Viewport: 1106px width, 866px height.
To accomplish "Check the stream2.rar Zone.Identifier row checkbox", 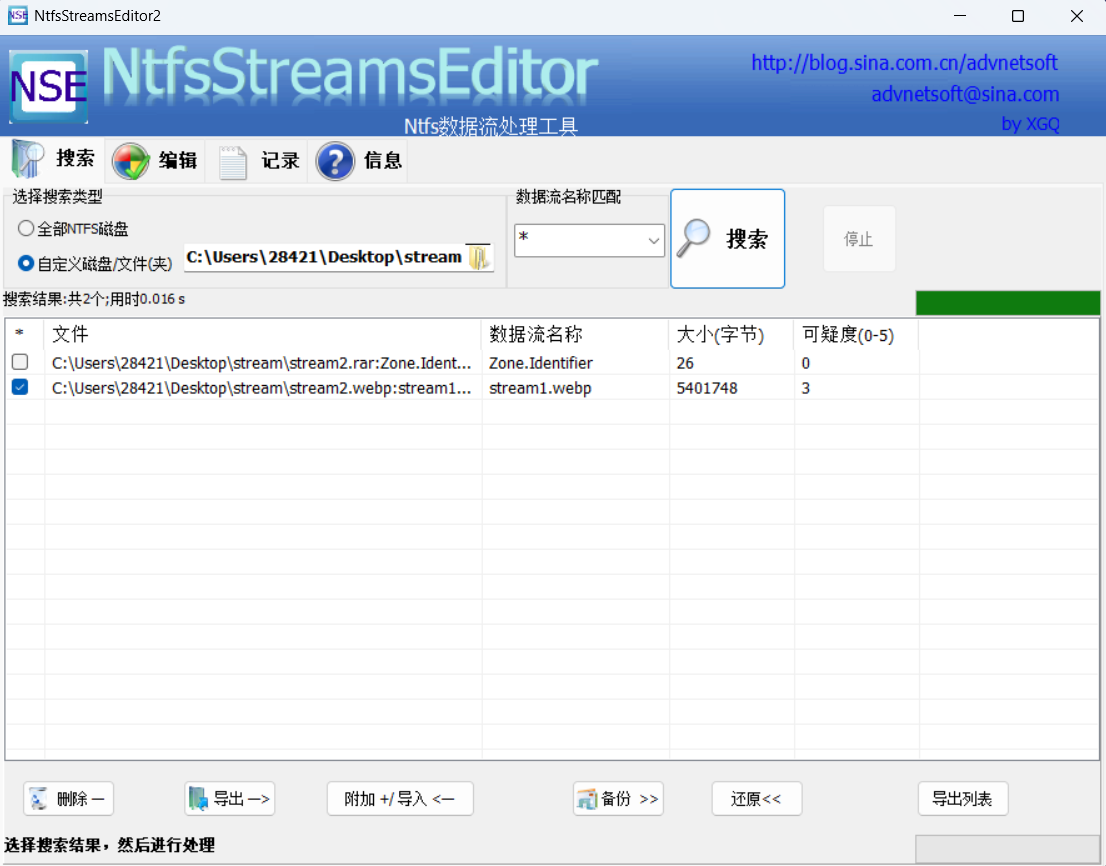I will tap(20, 362).
